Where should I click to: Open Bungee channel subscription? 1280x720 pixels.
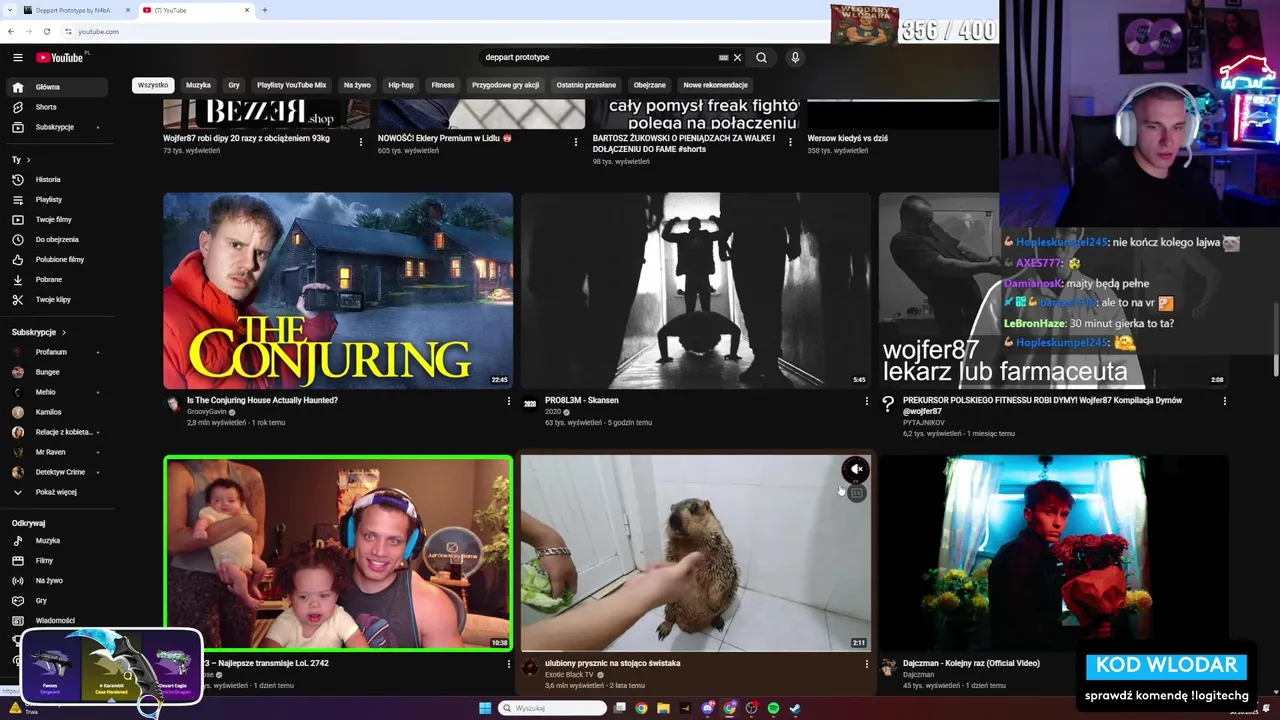point(58,372)
